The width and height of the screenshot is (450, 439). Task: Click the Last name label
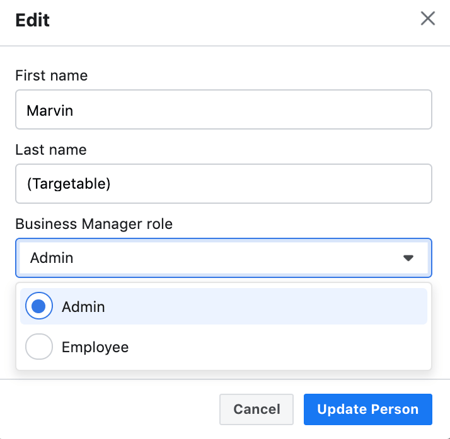[51, 150]
